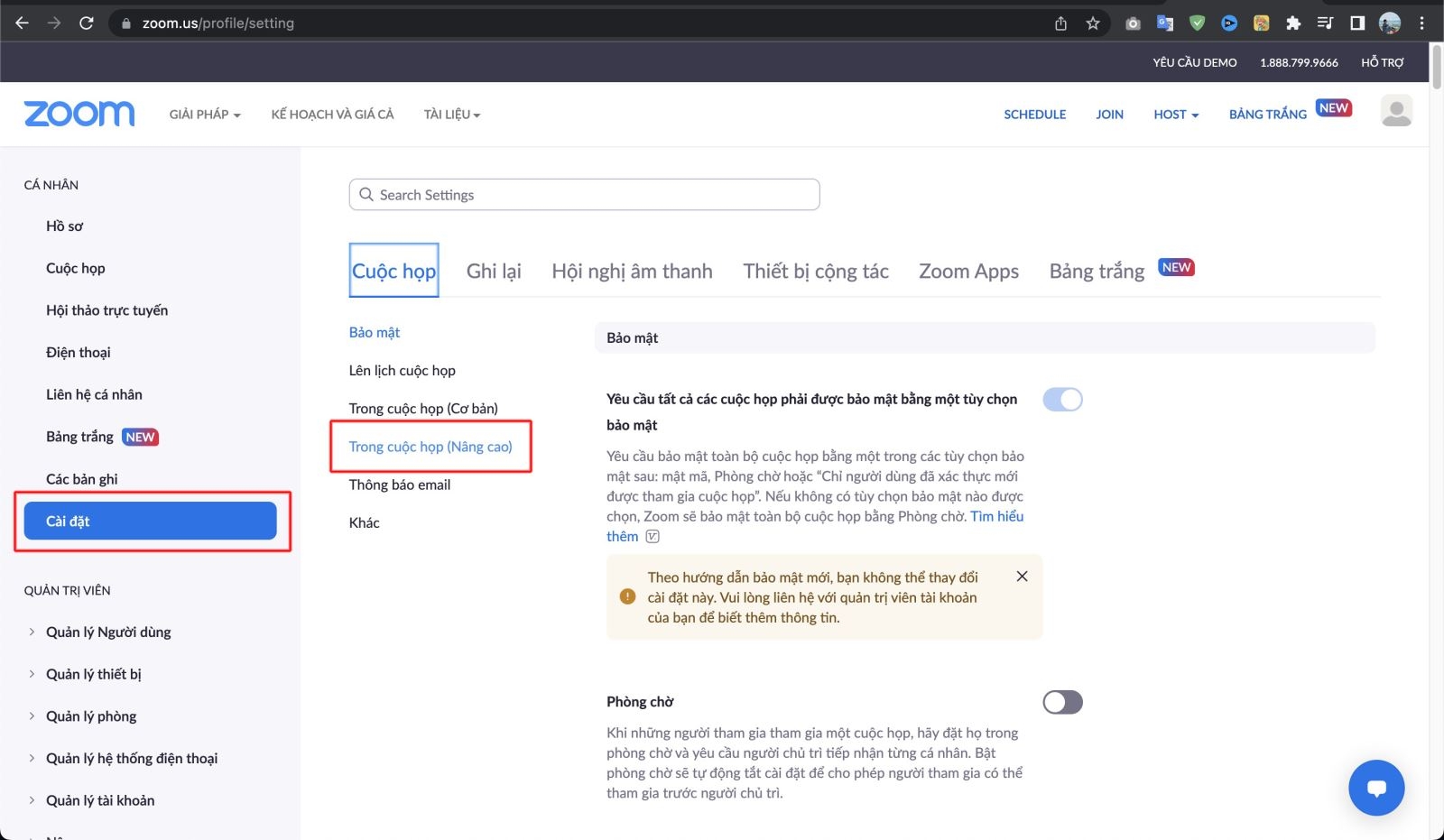The width and height of the screenshot is (1444, 840).
Task: Open the chat support bubble
Action: pyautogui.click(x=1376, y=788)
